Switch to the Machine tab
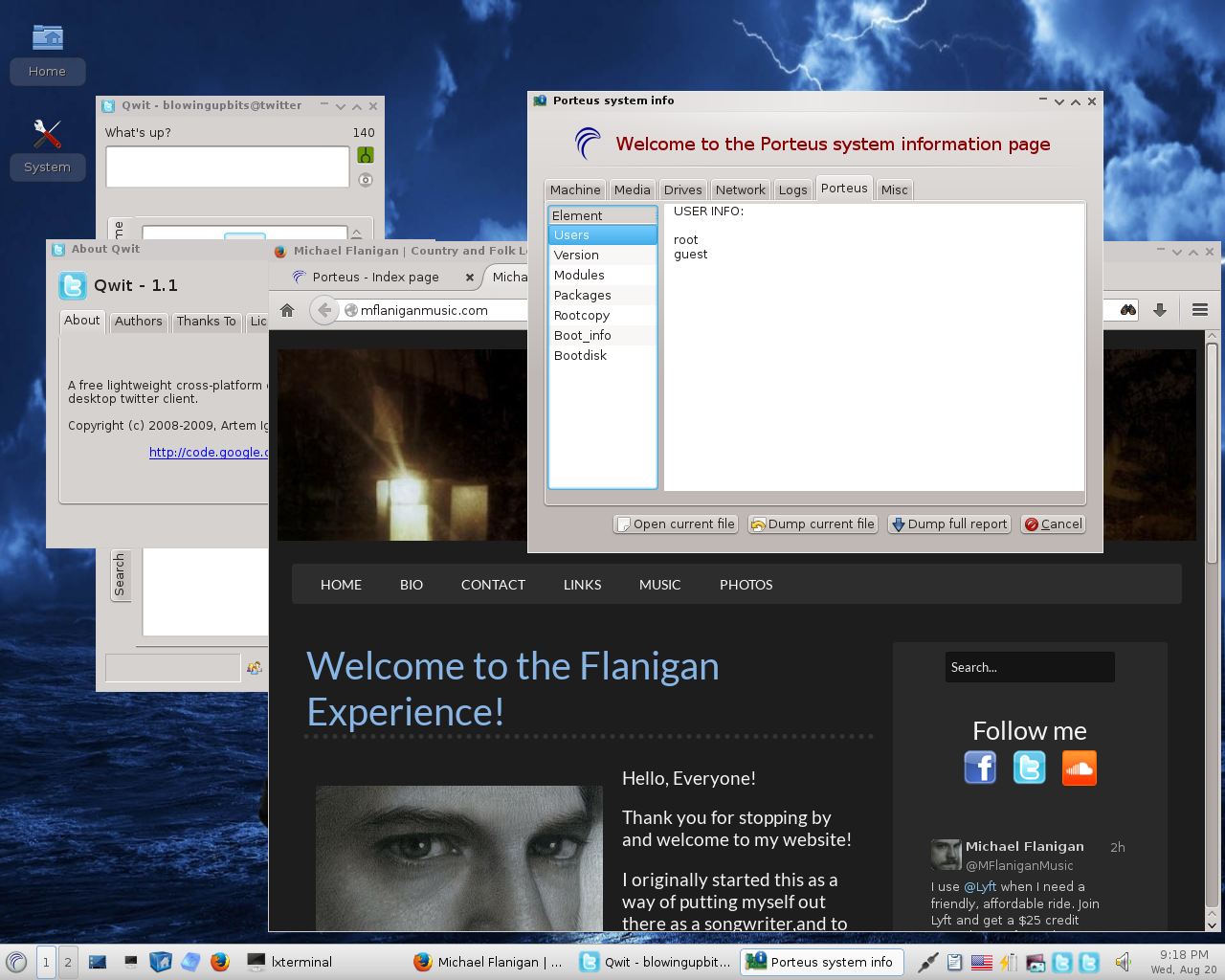The height and width of the screenshot is (980, 1225). click(575, 189)
